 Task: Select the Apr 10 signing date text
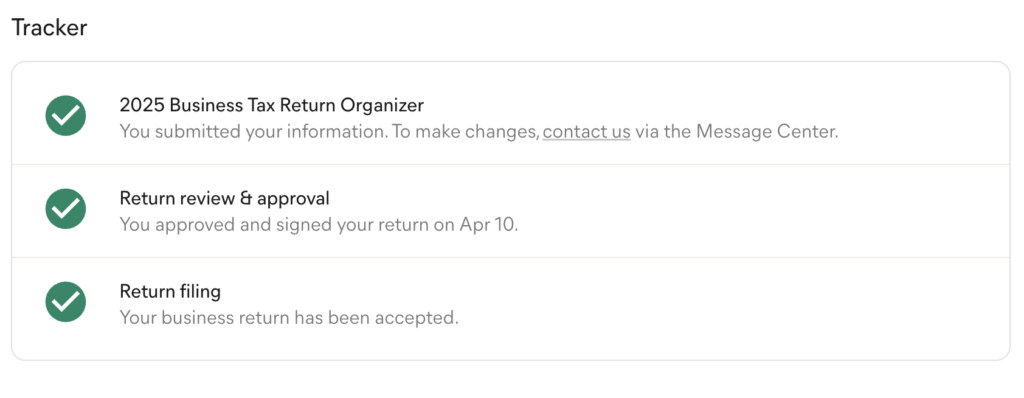coord(488,225)
